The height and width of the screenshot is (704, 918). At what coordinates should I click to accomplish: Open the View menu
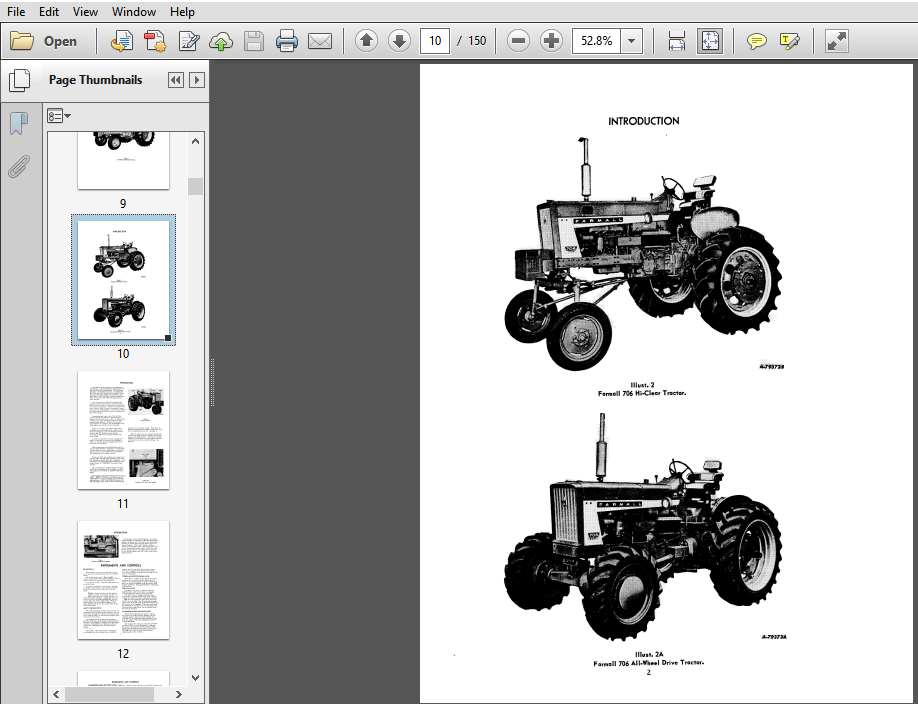[85, 12]
